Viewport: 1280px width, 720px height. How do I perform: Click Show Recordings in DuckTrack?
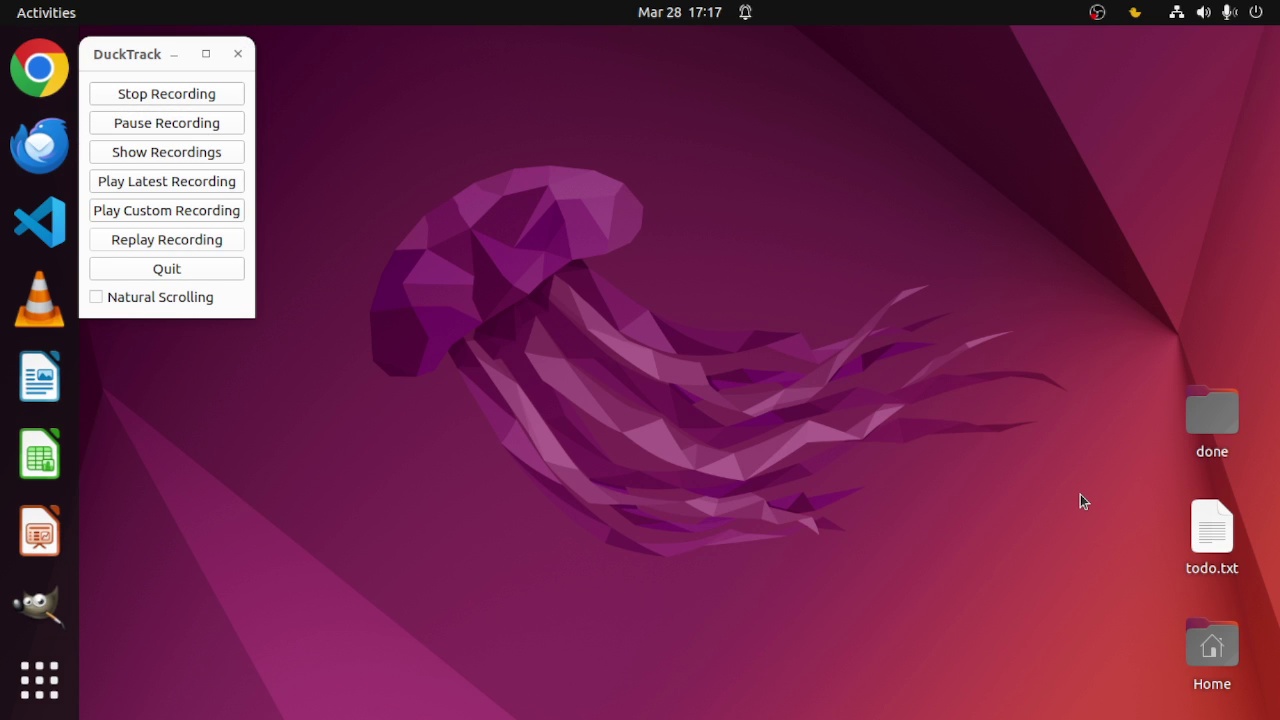click(167, 152)
